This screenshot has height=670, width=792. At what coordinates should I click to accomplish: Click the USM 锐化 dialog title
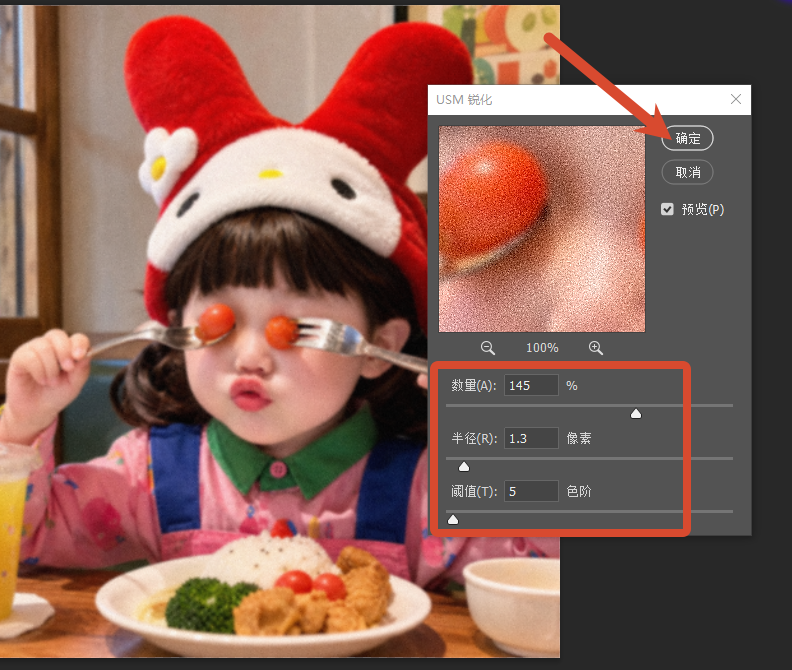(x=464, y=100)
